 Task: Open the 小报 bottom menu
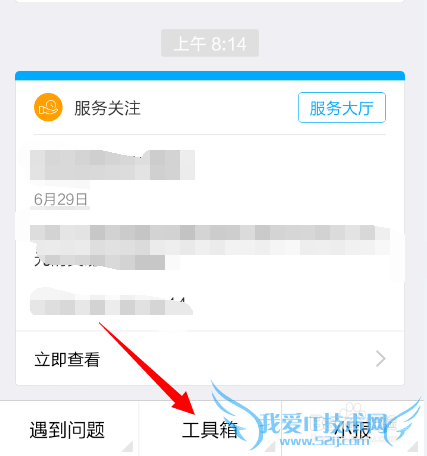point(353,430)
